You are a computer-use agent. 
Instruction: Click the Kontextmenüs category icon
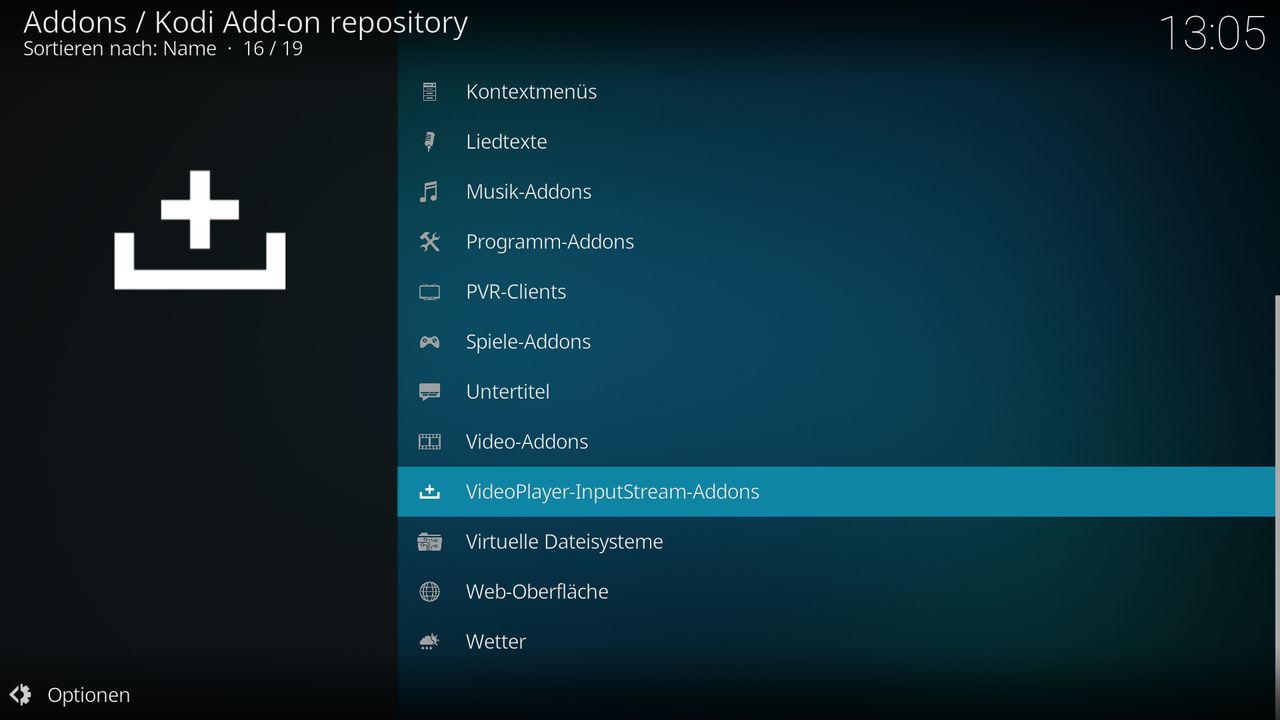429,92
